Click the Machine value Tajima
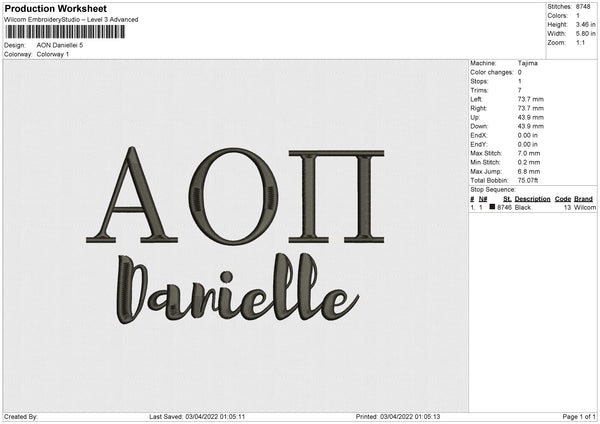 [x=528, y=63]
